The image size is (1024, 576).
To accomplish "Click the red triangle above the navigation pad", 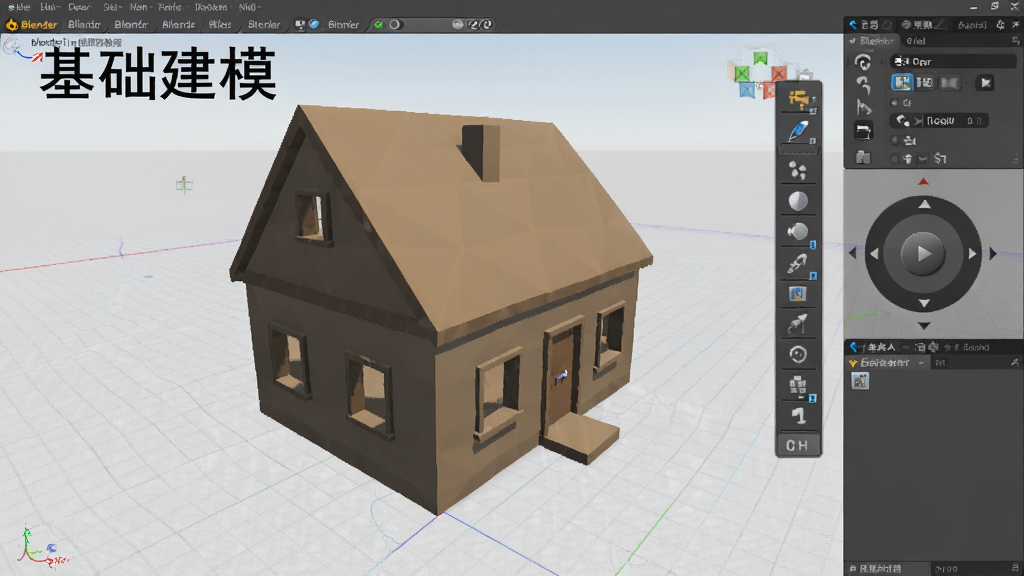I will [x=923, y=182].
